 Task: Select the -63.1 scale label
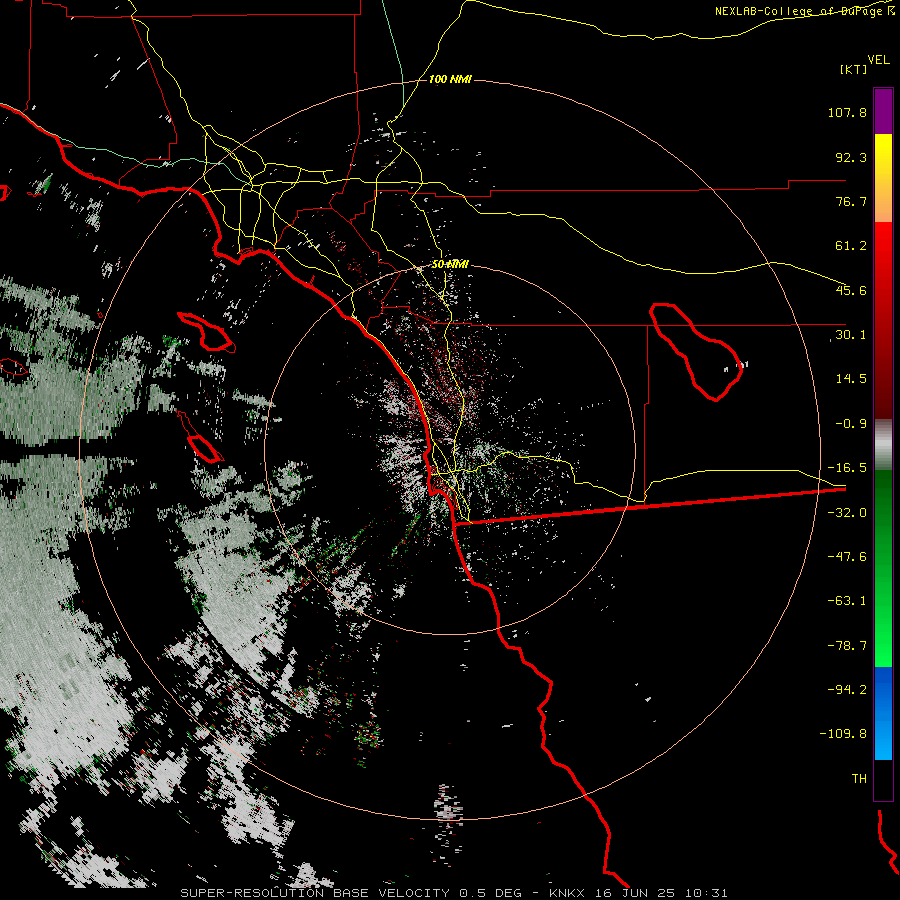pos(847,601)
